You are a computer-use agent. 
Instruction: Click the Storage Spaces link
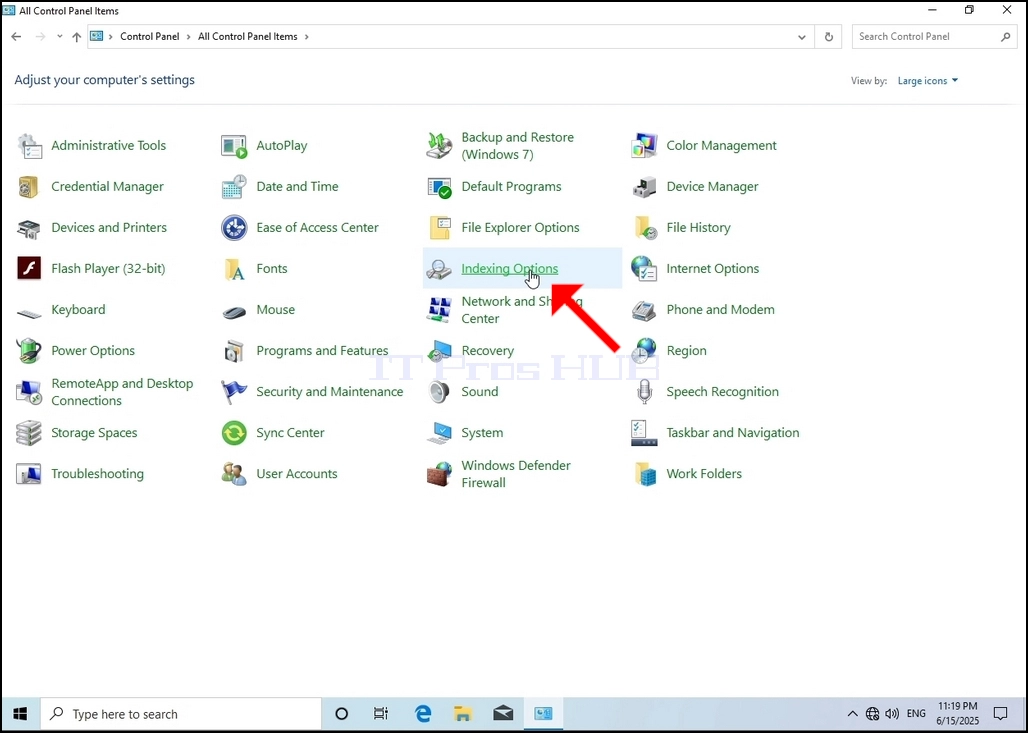pos(94,433)
